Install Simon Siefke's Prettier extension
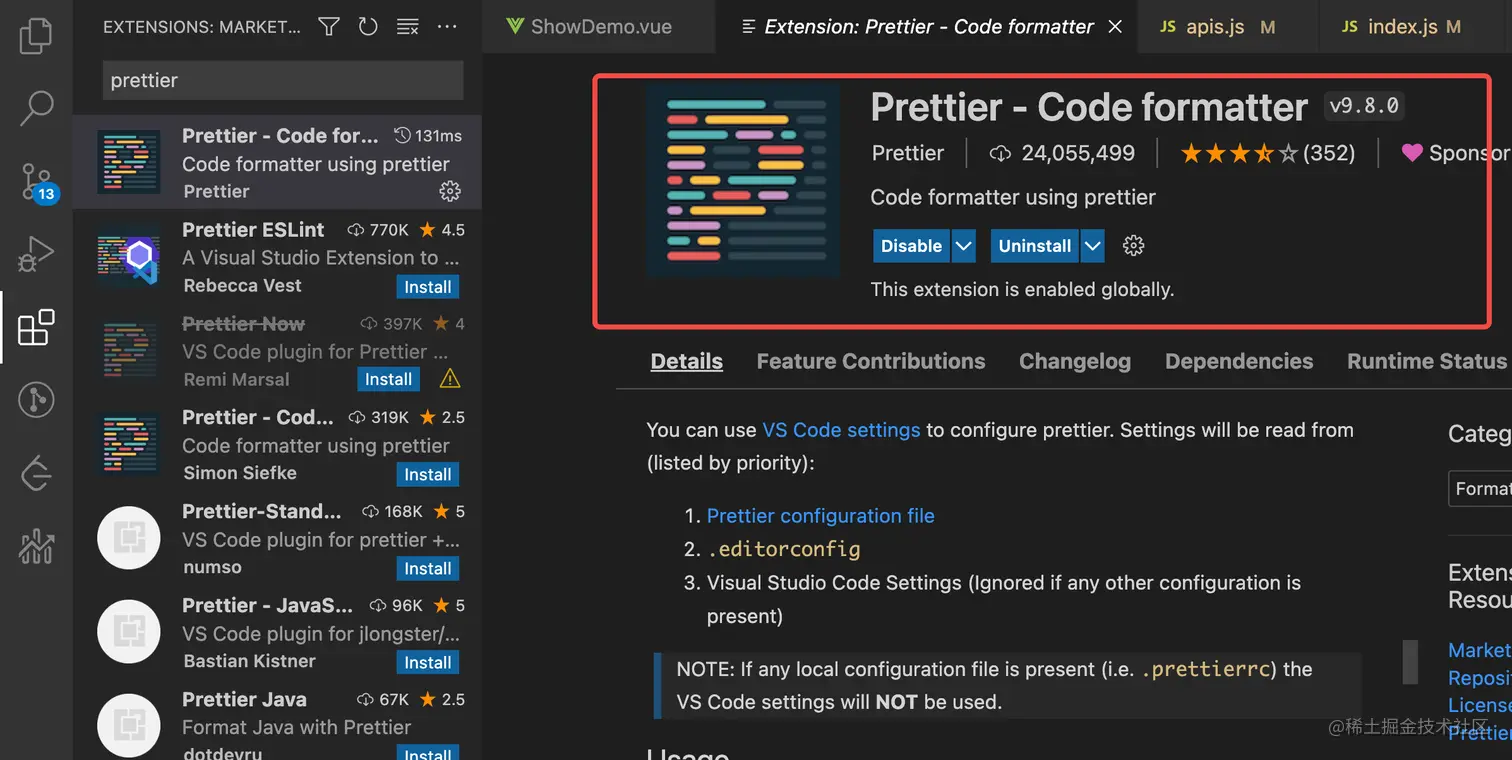 coord(428,475)
